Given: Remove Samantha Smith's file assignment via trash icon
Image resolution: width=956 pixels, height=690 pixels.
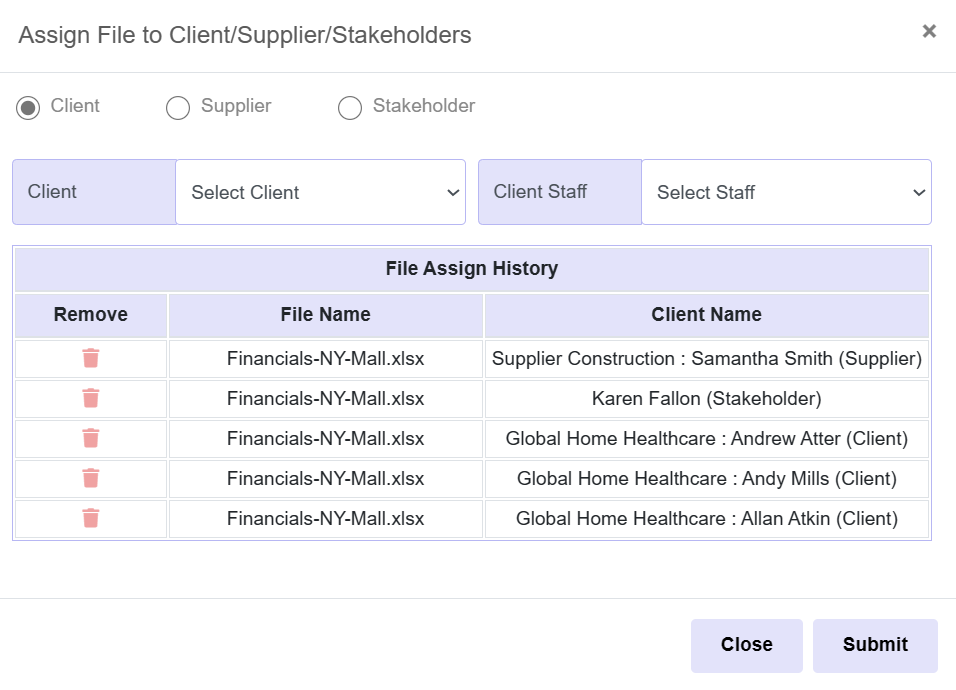Looking at the screenshot, I should [89, 358].
